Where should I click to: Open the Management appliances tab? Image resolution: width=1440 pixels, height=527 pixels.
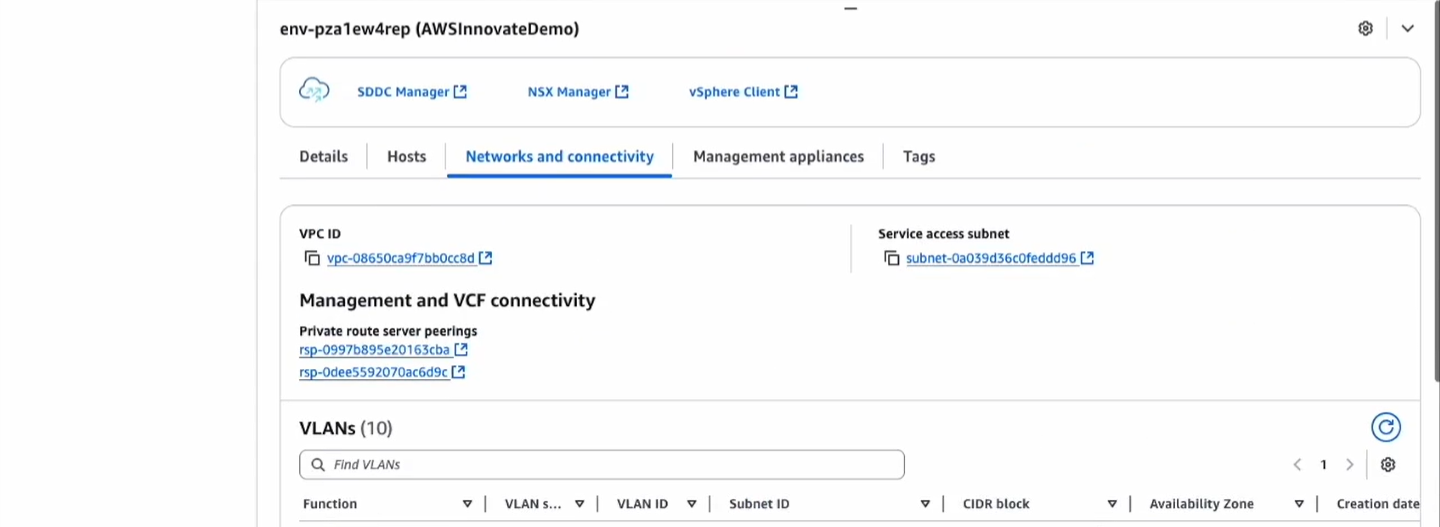point(778,156)
